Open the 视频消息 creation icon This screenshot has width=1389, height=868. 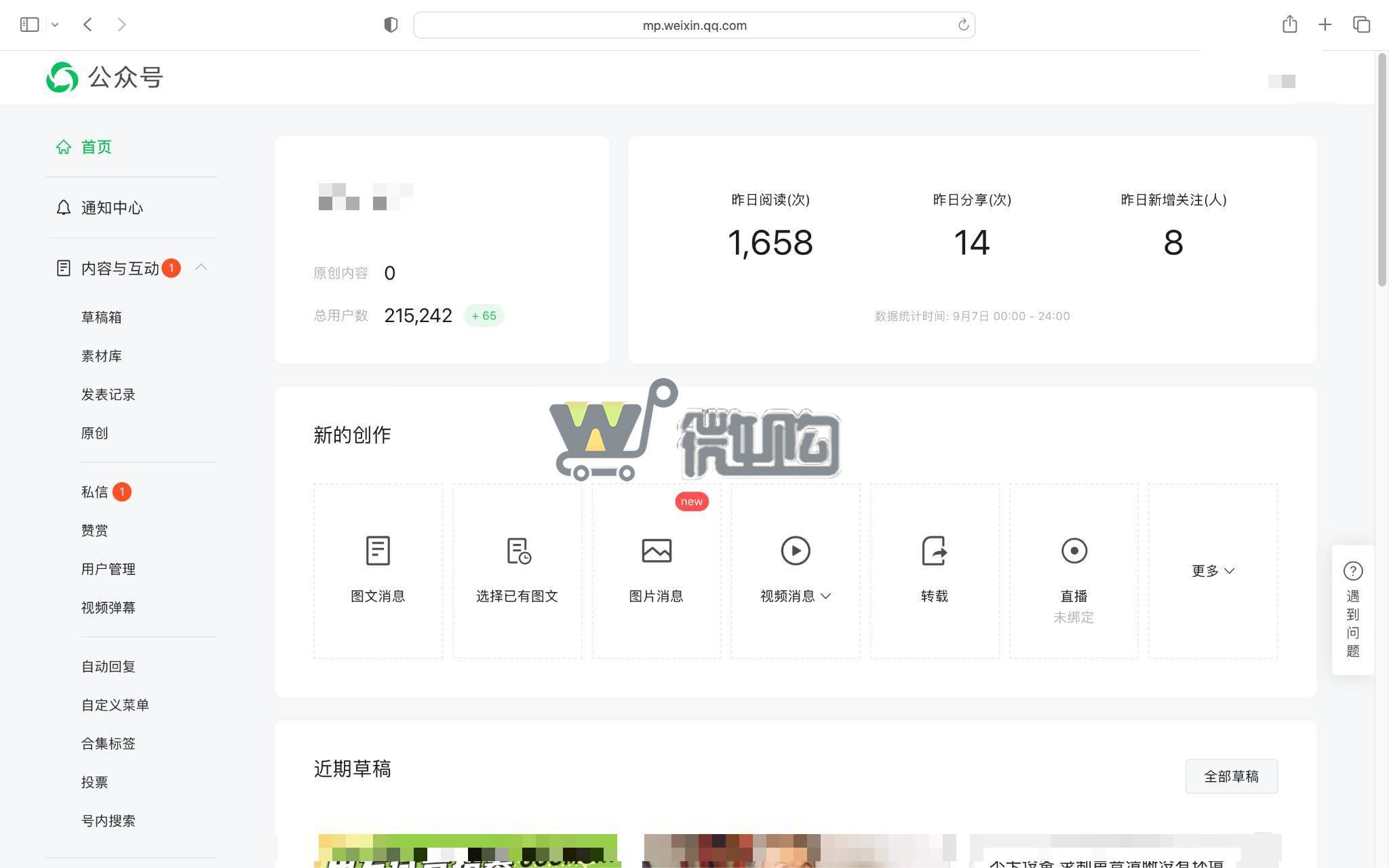[x=795, y=551]
